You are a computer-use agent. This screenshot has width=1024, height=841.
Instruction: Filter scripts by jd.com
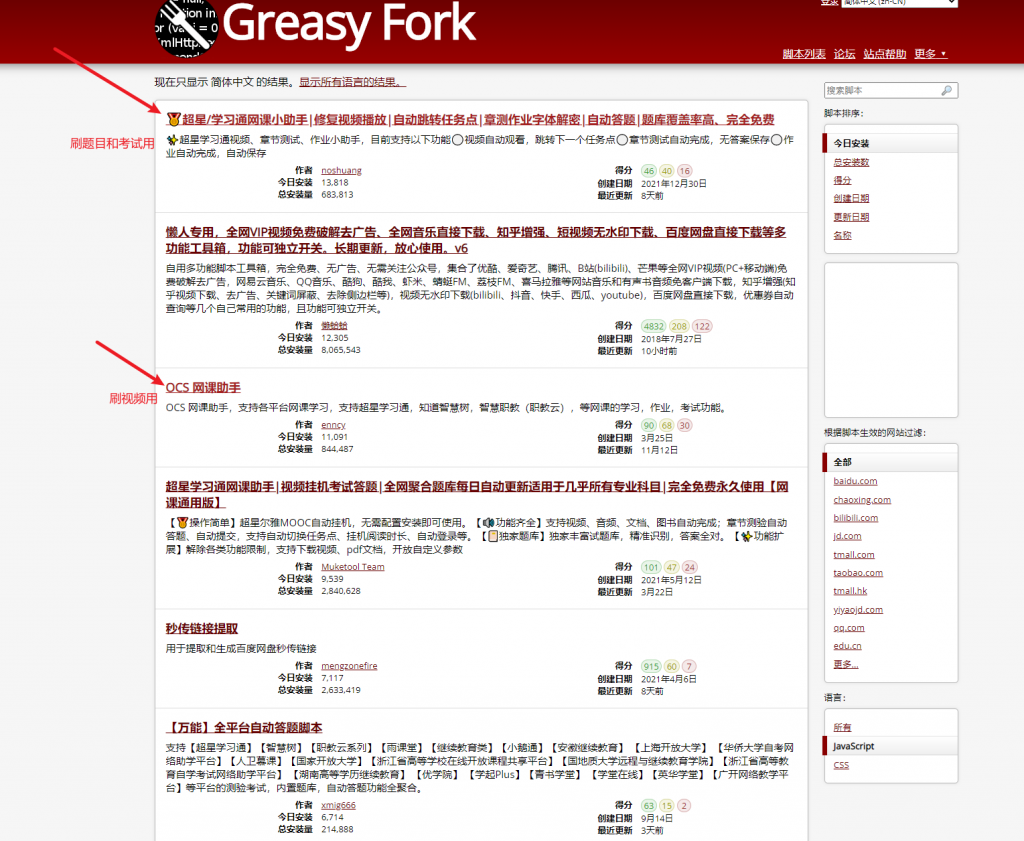(x=847, y=536)
